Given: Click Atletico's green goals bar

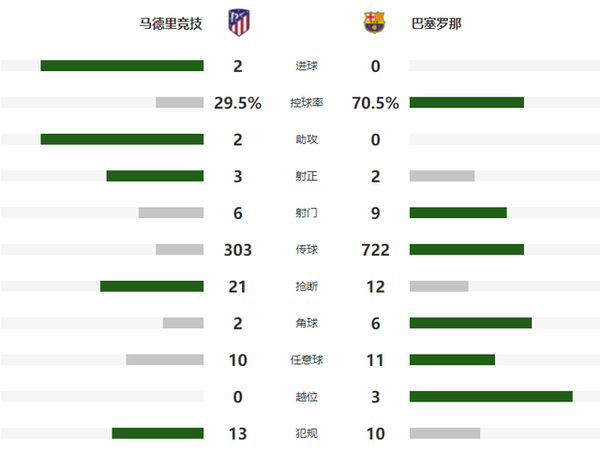Looking at the screenshot, I should [x=122, y=66].
